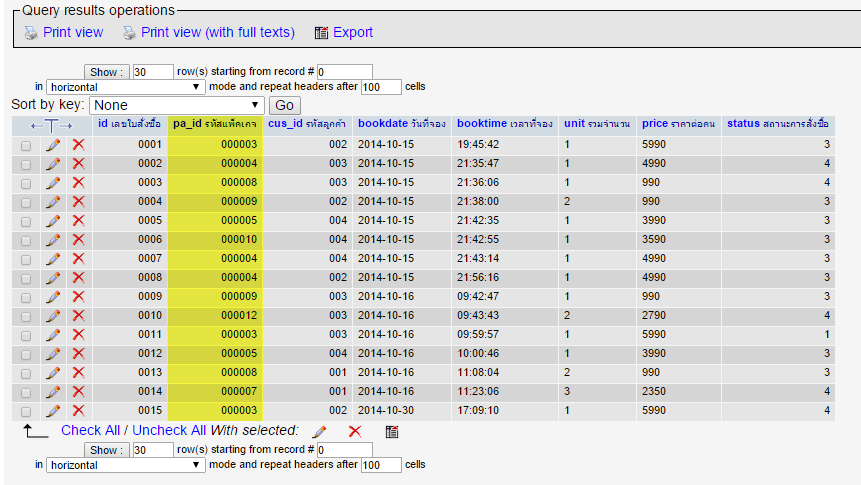Check the checkbox for row 0003

(26, 183)
